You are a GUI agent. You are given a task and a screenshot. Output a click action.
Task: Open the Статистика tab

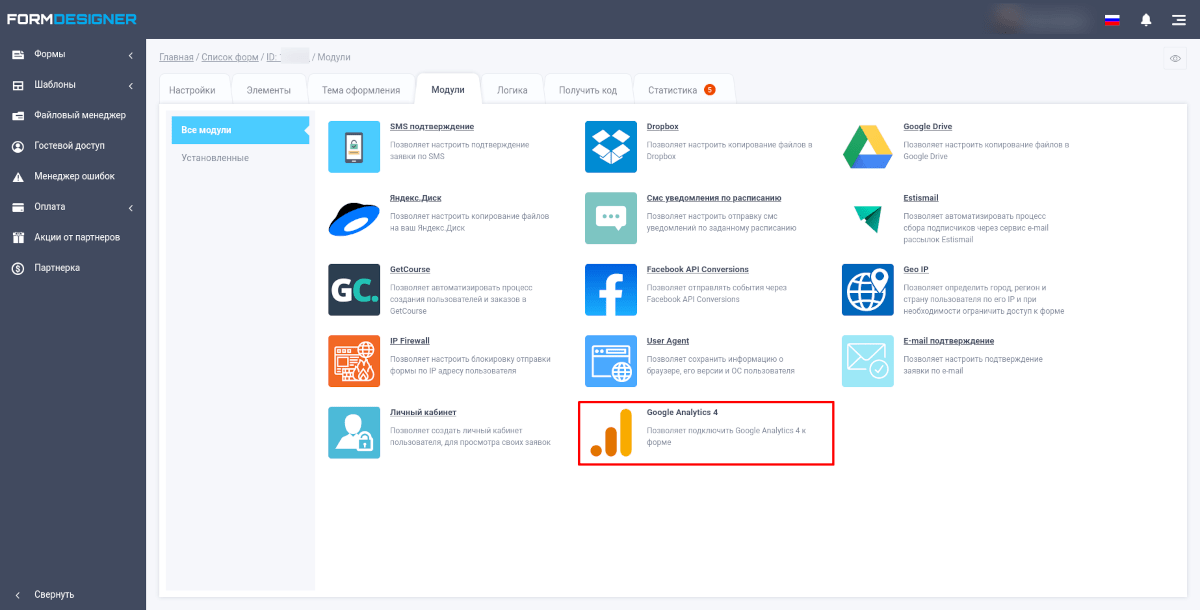click(680, 90)
